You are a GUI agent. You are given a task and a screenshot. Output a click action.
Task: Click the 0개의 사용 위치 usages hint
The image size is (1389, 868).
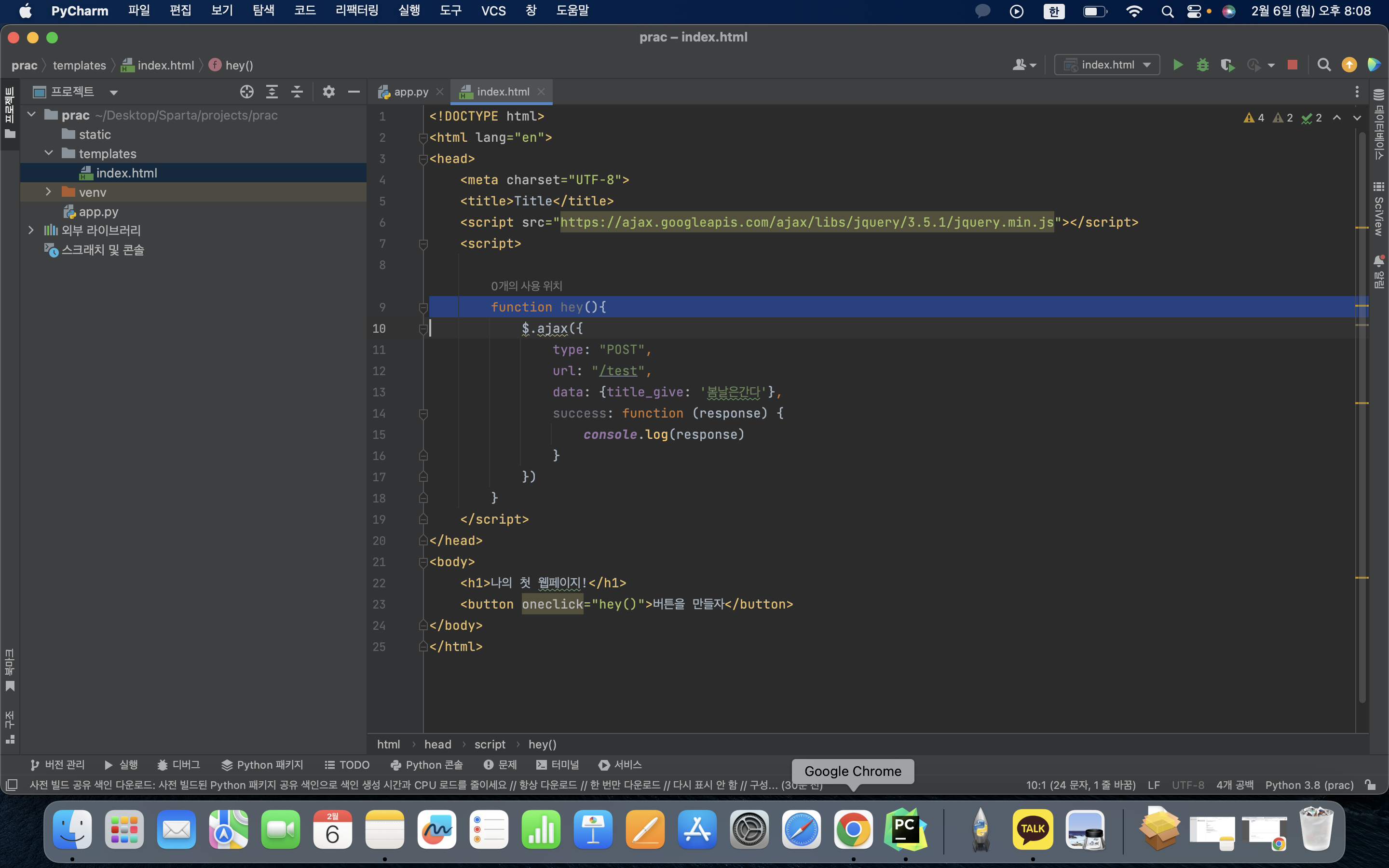click(x=526, y=286)
